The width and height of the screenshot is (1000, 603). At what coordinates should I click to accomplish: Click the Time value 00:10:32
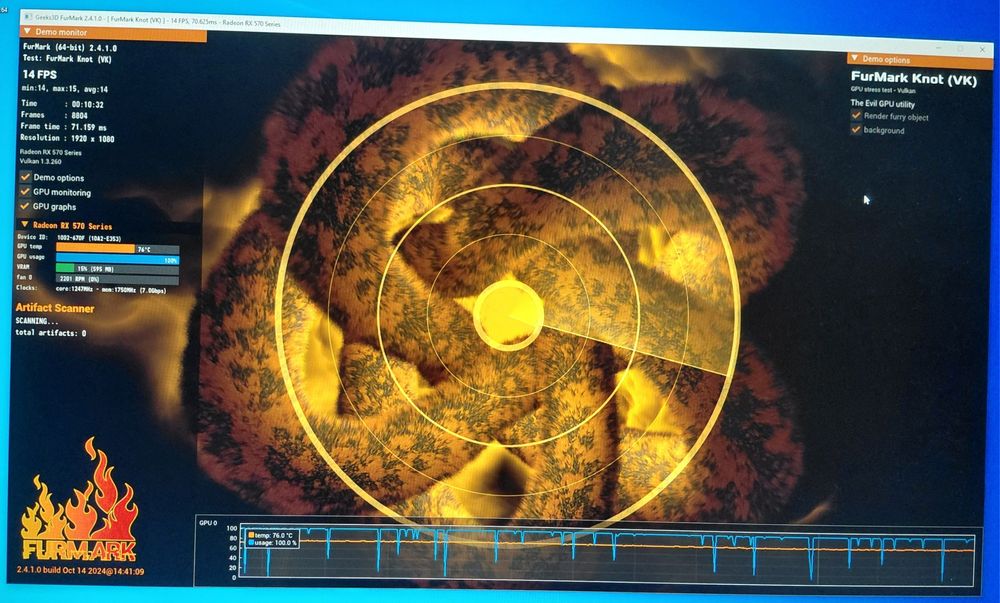pyautogui.click(x=87, y=104)
